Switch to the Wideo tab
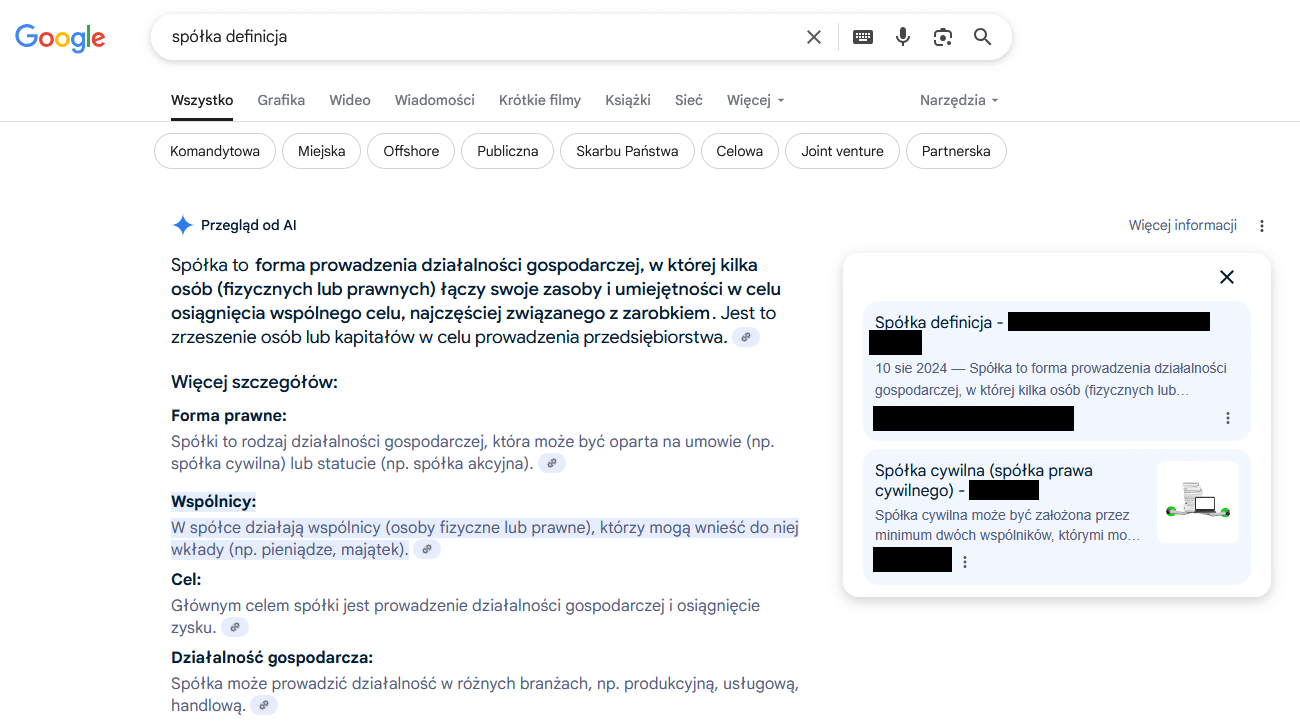The image size is (1300, 724). 350,100
